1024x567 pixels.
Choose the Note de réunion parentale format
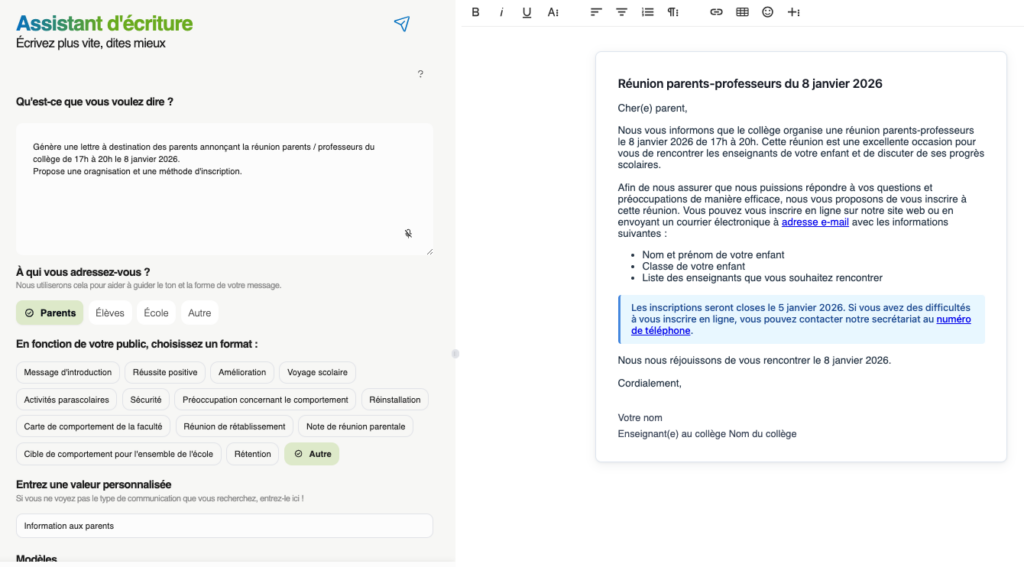coord(355,426)
